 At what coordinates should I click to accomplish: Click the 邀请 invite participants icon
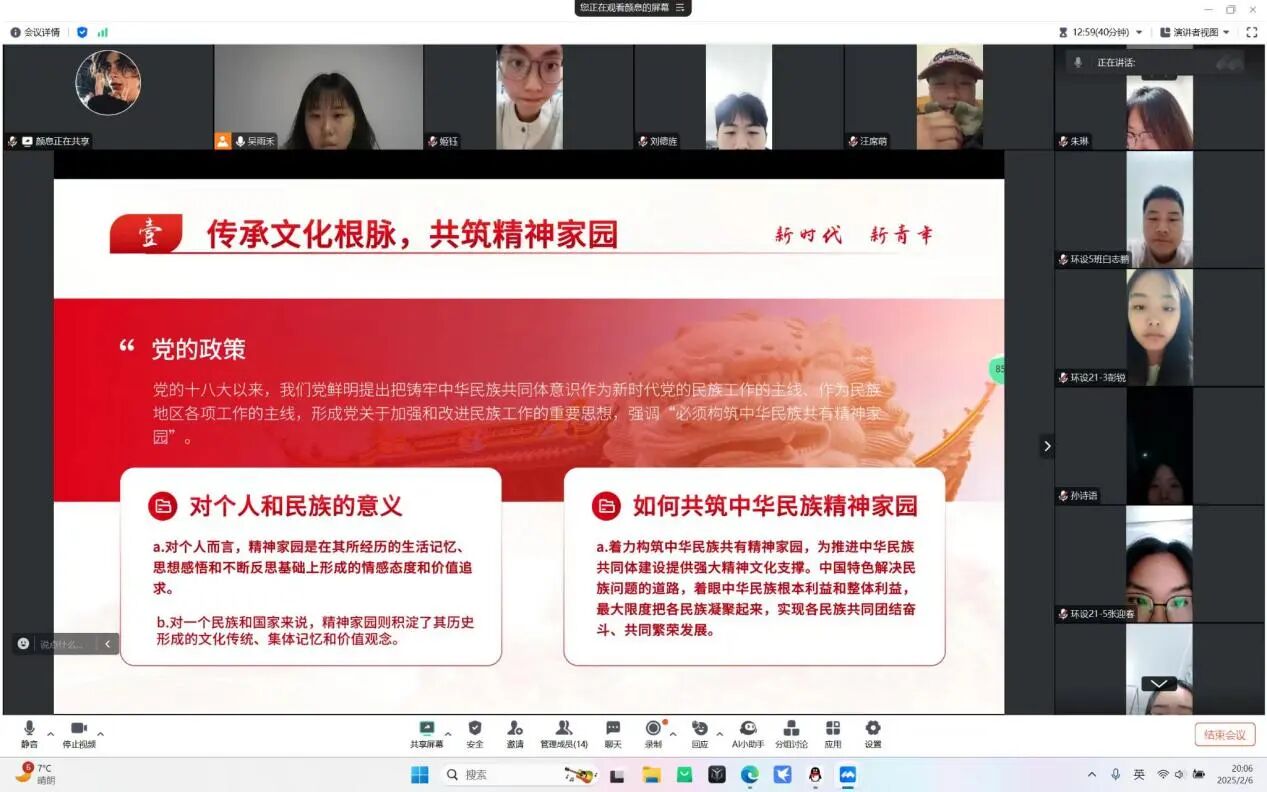tap(514, 733)
